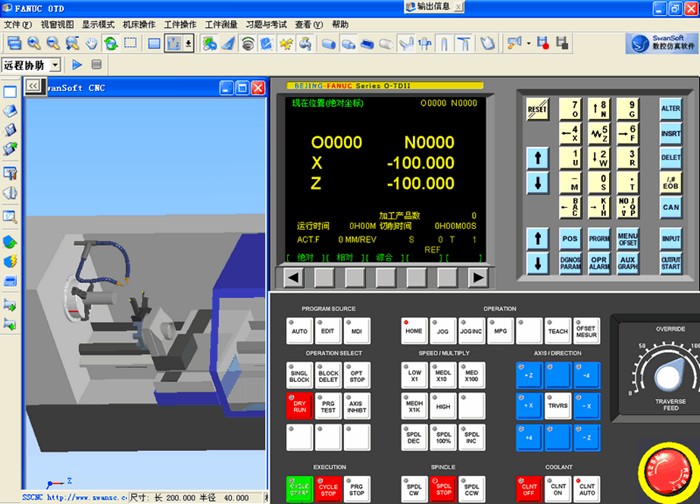The image size is (700, 504).
Task: Click the OUTPUT START key
Action: tap(671, 263)
